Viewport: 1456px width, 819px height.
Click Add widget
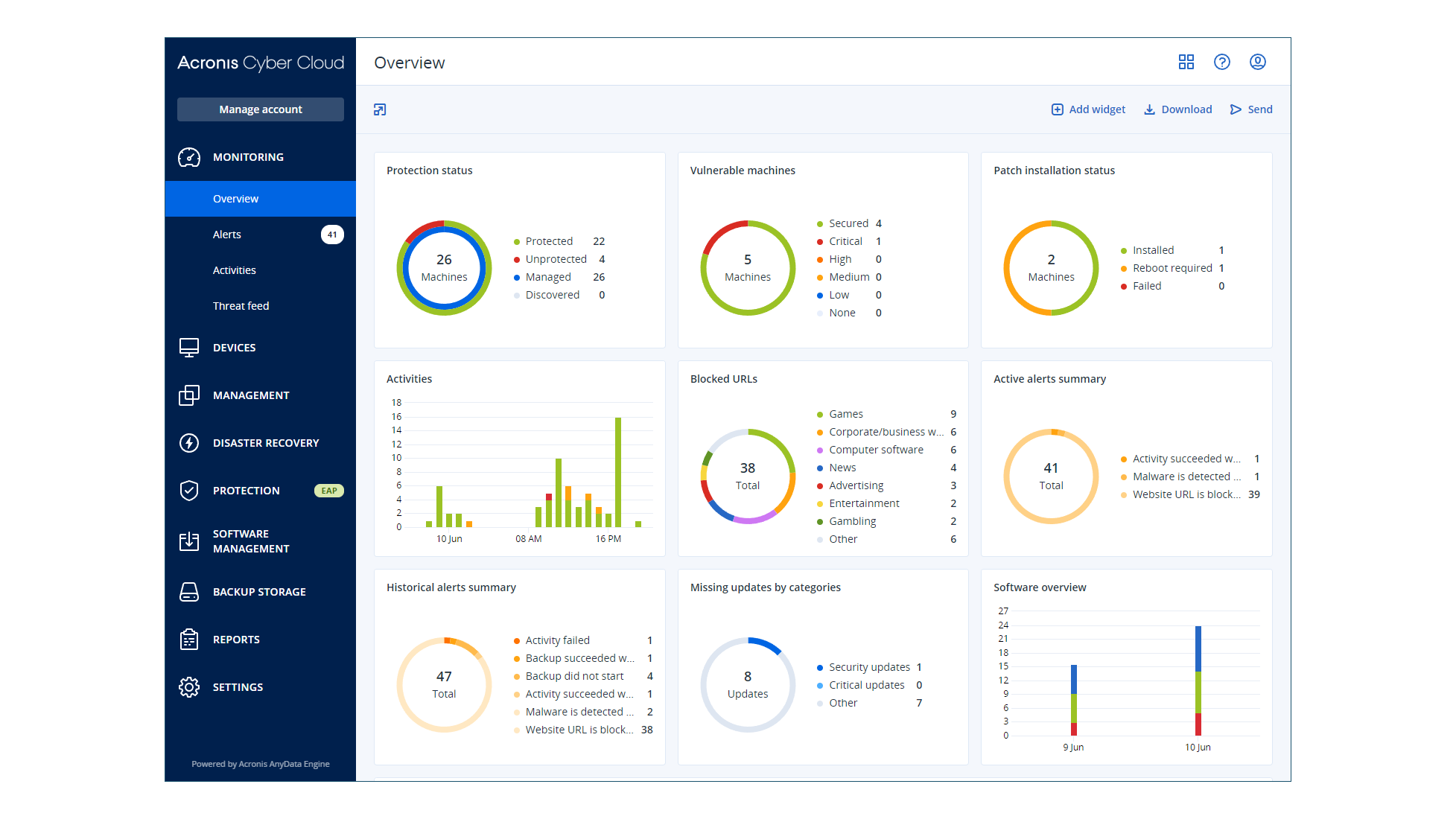[x=1088, y=109]
